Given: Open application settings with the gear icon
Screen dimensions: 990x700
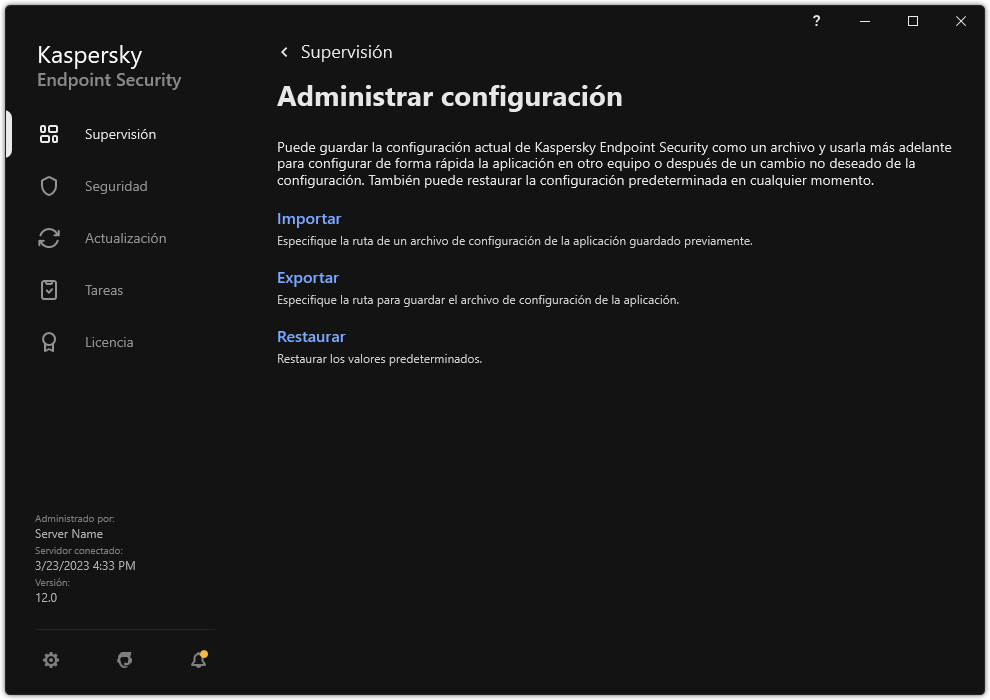Looking at the screenshot, I should [51, 660].
